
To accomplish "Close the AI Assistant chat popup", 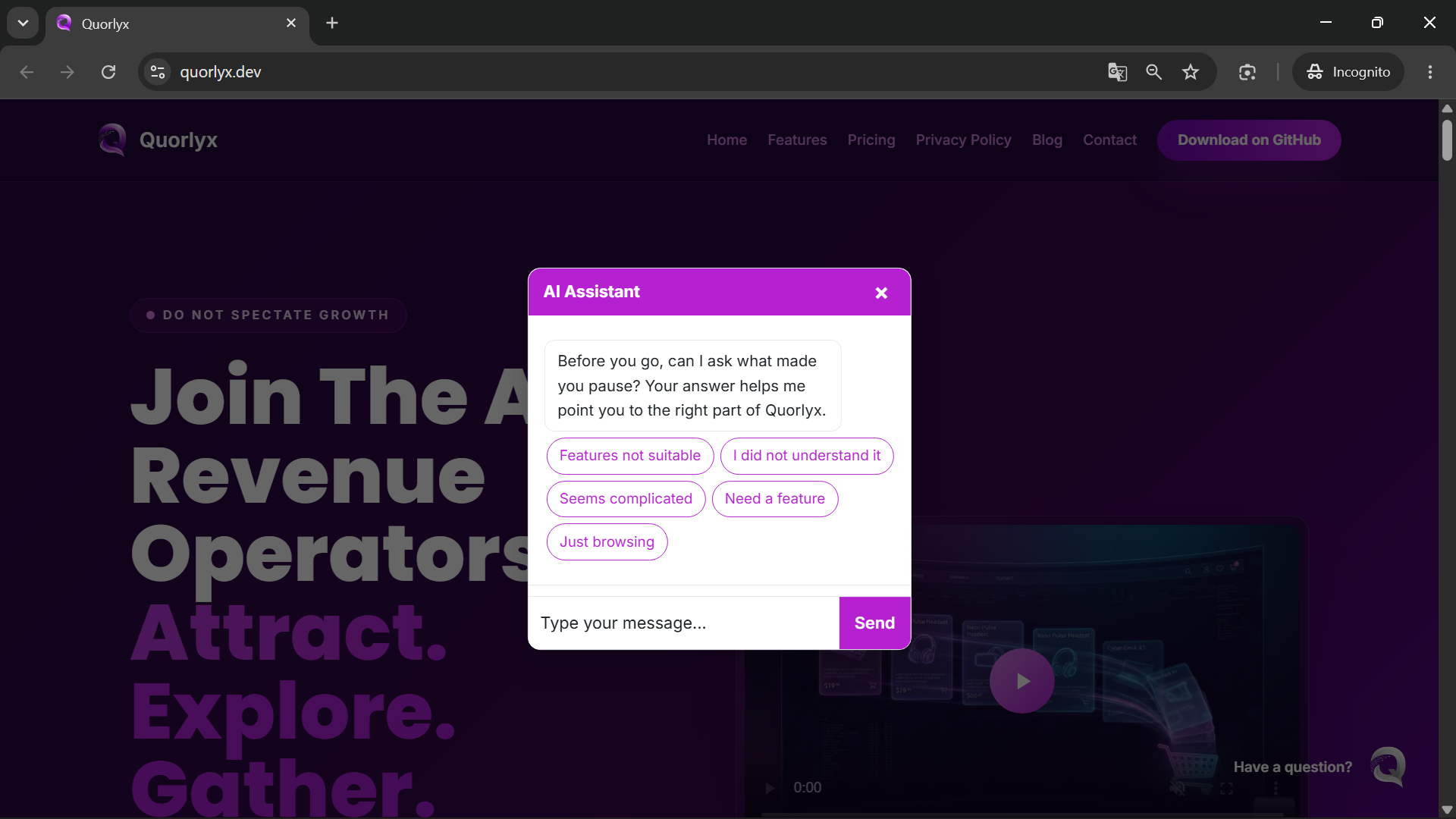I will coord(881,293).
